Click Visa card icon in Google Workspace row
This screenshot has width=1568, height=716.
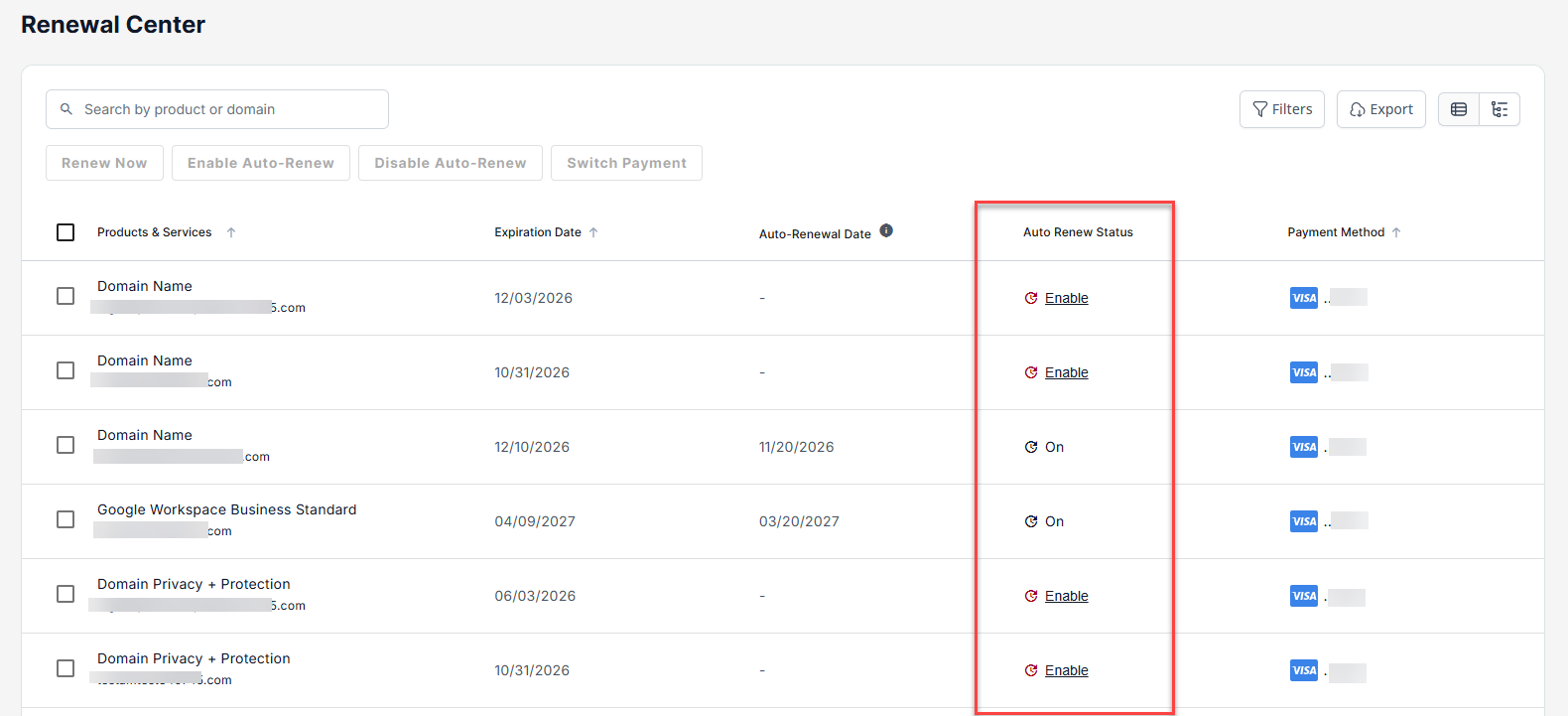(x=1304, y=521)
